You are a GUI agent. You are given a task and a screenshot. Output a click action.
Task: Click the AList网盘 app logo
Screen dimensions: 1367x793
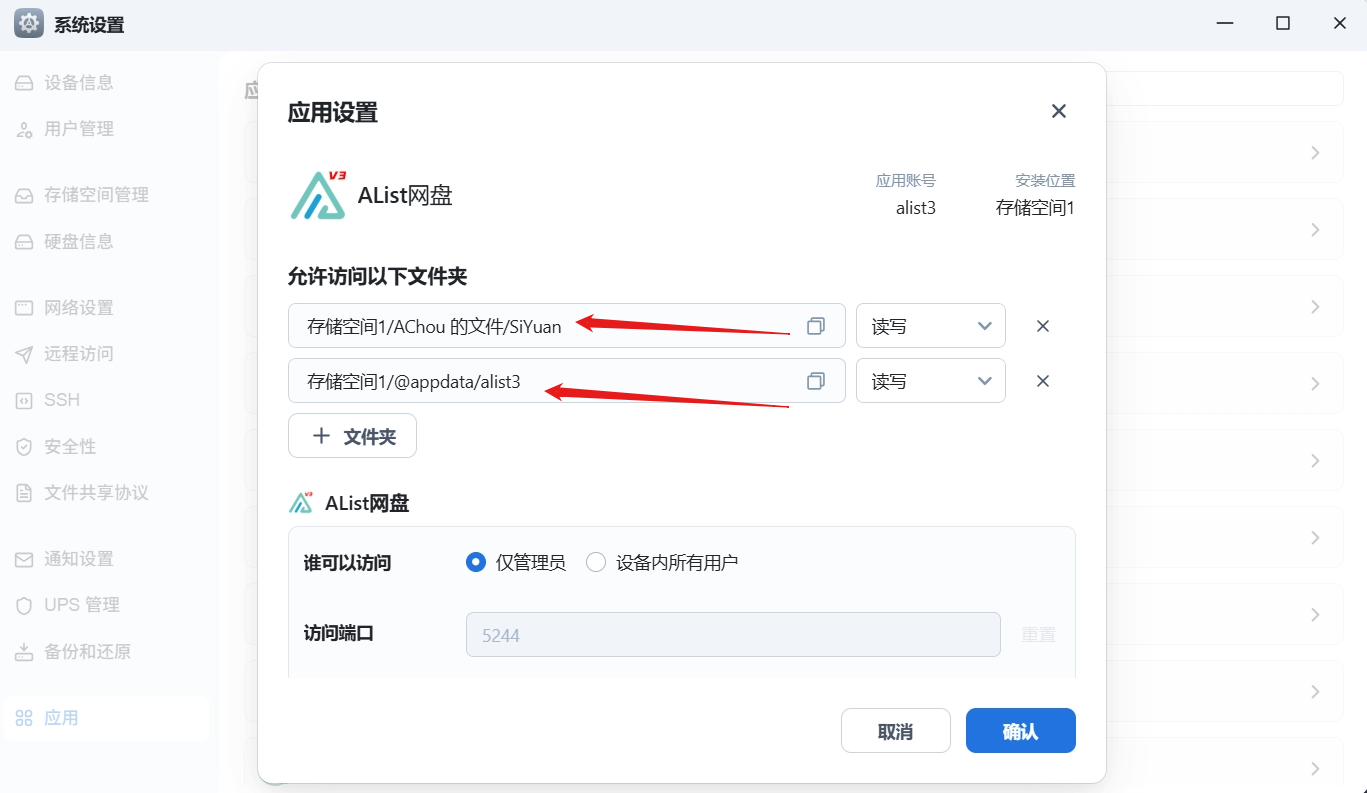[x=318, y=195]
